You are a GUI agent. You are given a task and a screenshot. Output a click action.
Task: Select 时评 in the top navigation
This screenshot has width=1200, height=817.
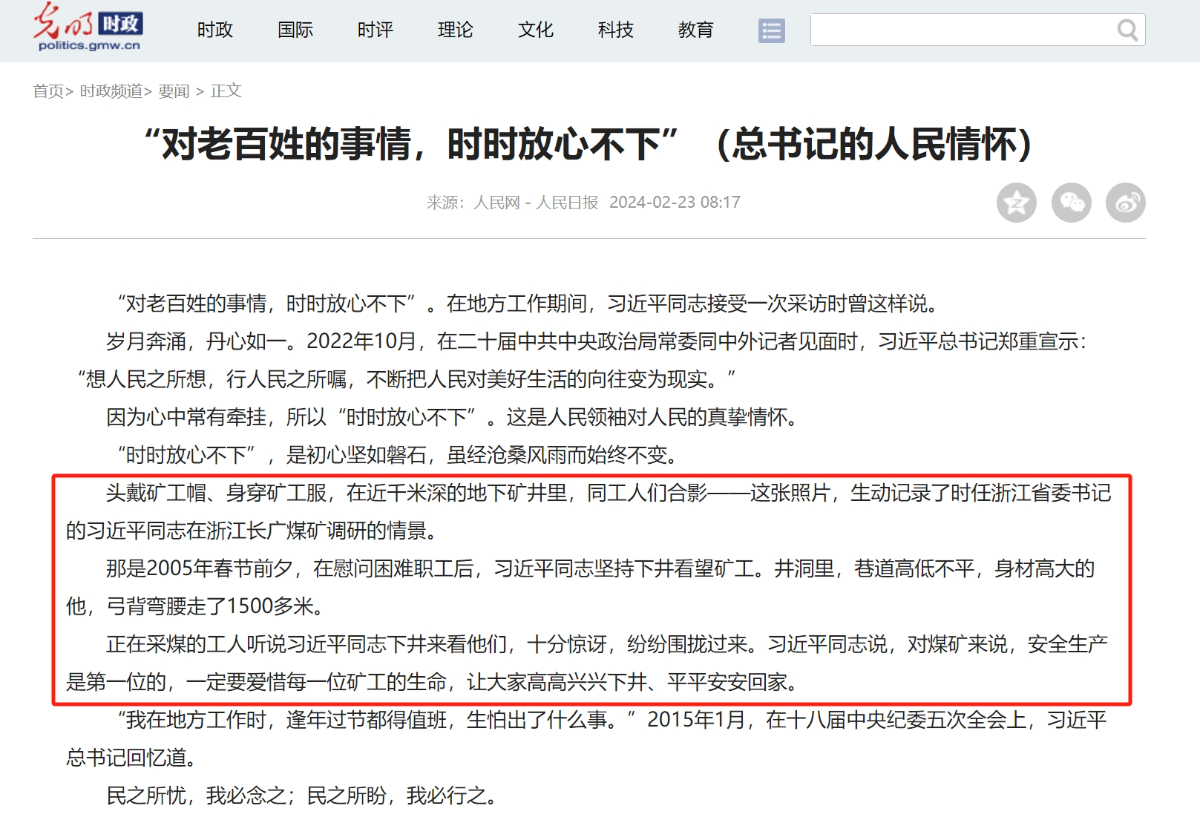click(375, 30)
